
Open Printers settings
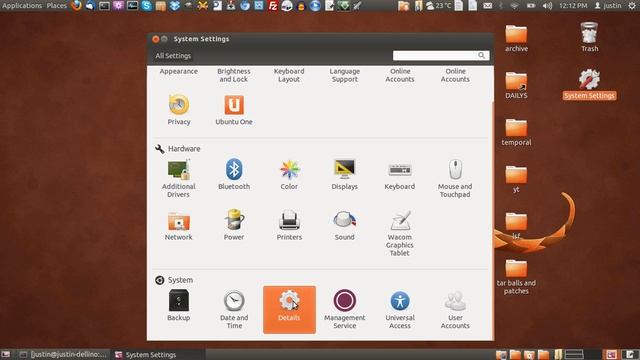tap(289, 226)
